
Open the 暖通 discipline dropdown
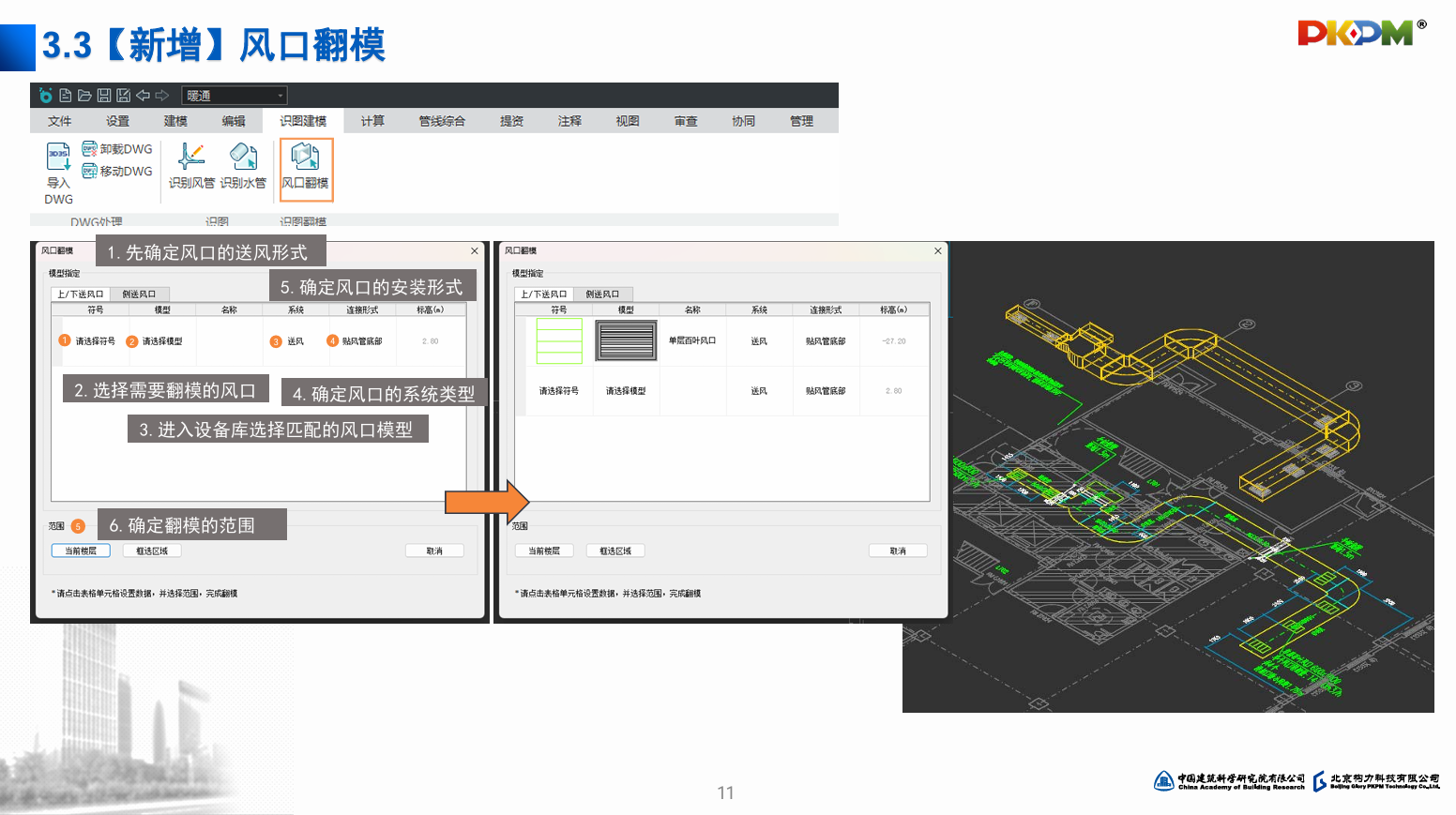click(235, 96)
